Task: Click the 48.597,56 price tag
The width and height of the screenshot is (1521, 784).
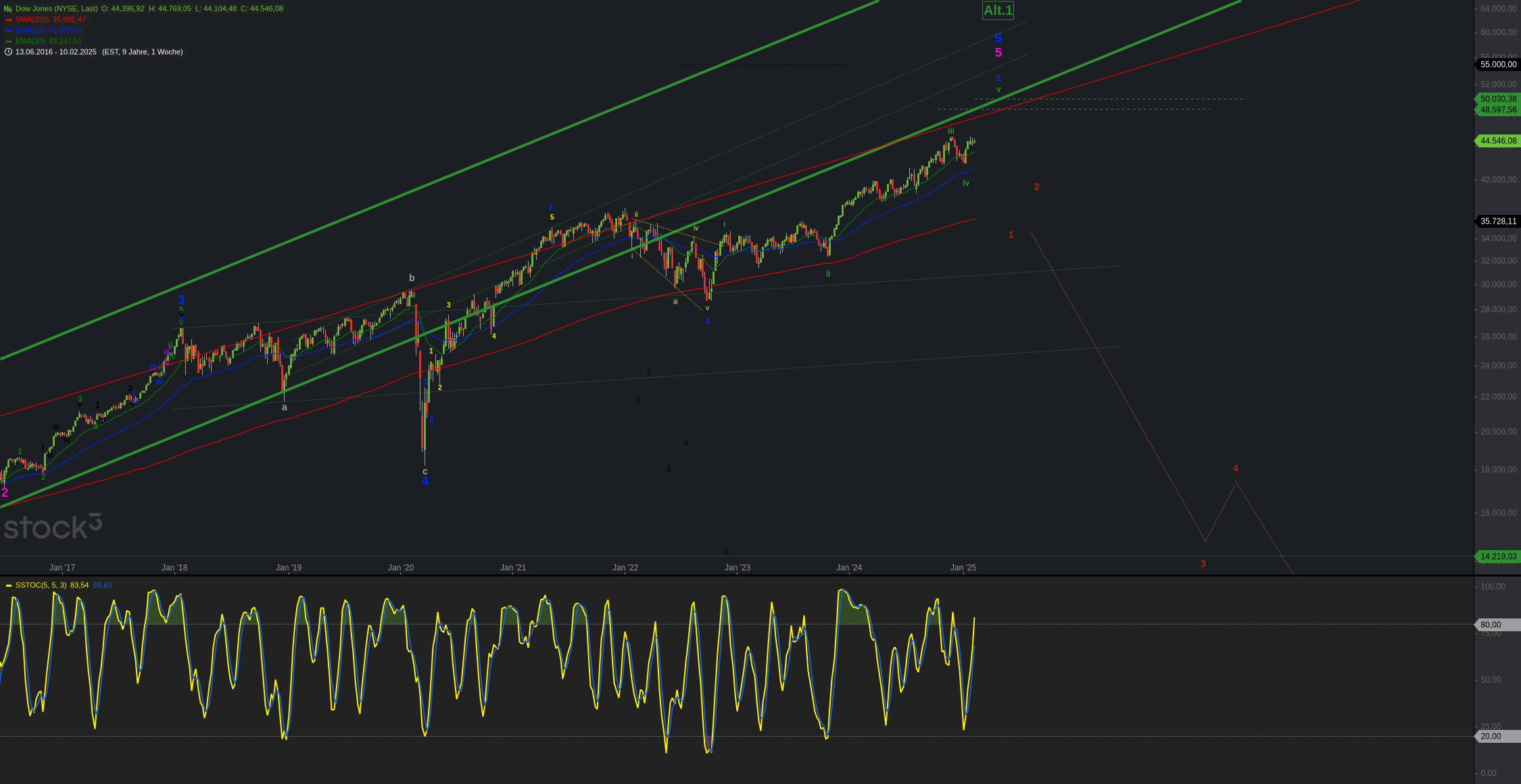Action: (x=1497, y=109)
